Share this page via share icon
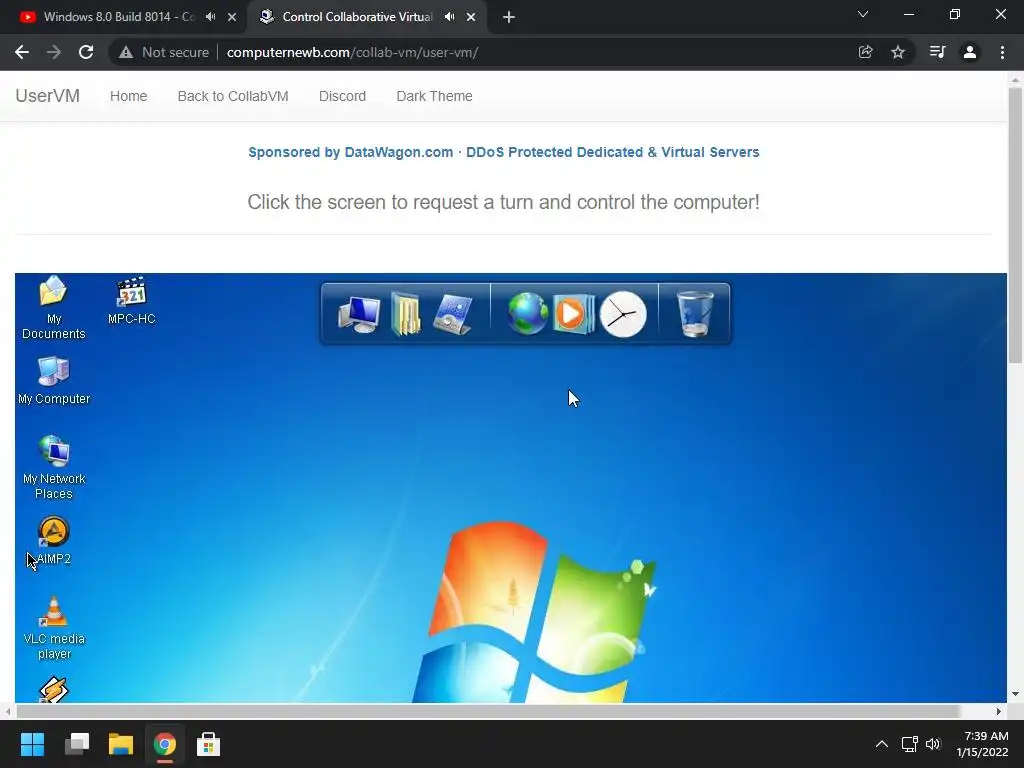 865,52
